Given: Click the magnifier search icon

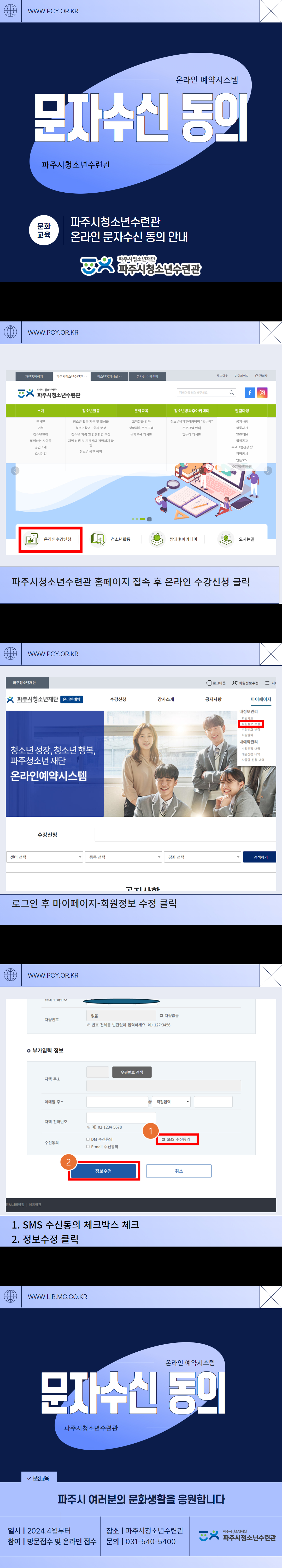Looking at the screenshot, I should pos(232,393).
